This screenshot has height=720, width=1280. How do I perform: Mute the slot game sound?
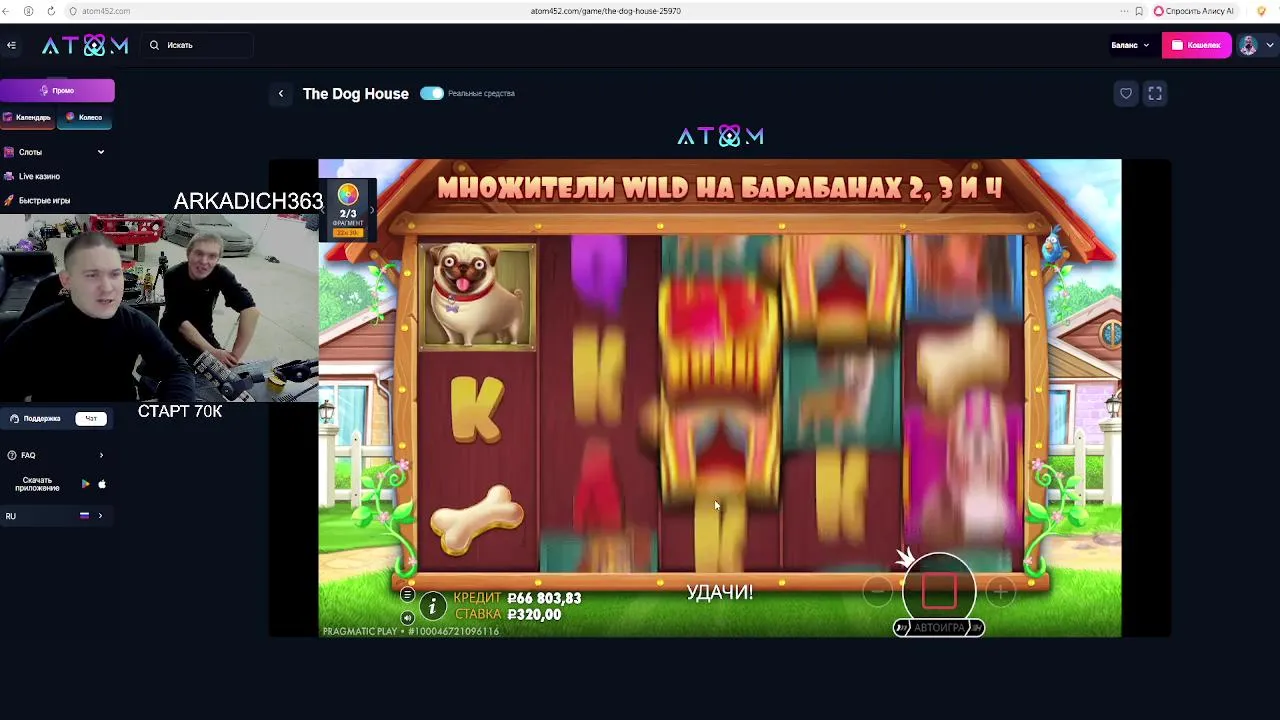pos(407,618)
